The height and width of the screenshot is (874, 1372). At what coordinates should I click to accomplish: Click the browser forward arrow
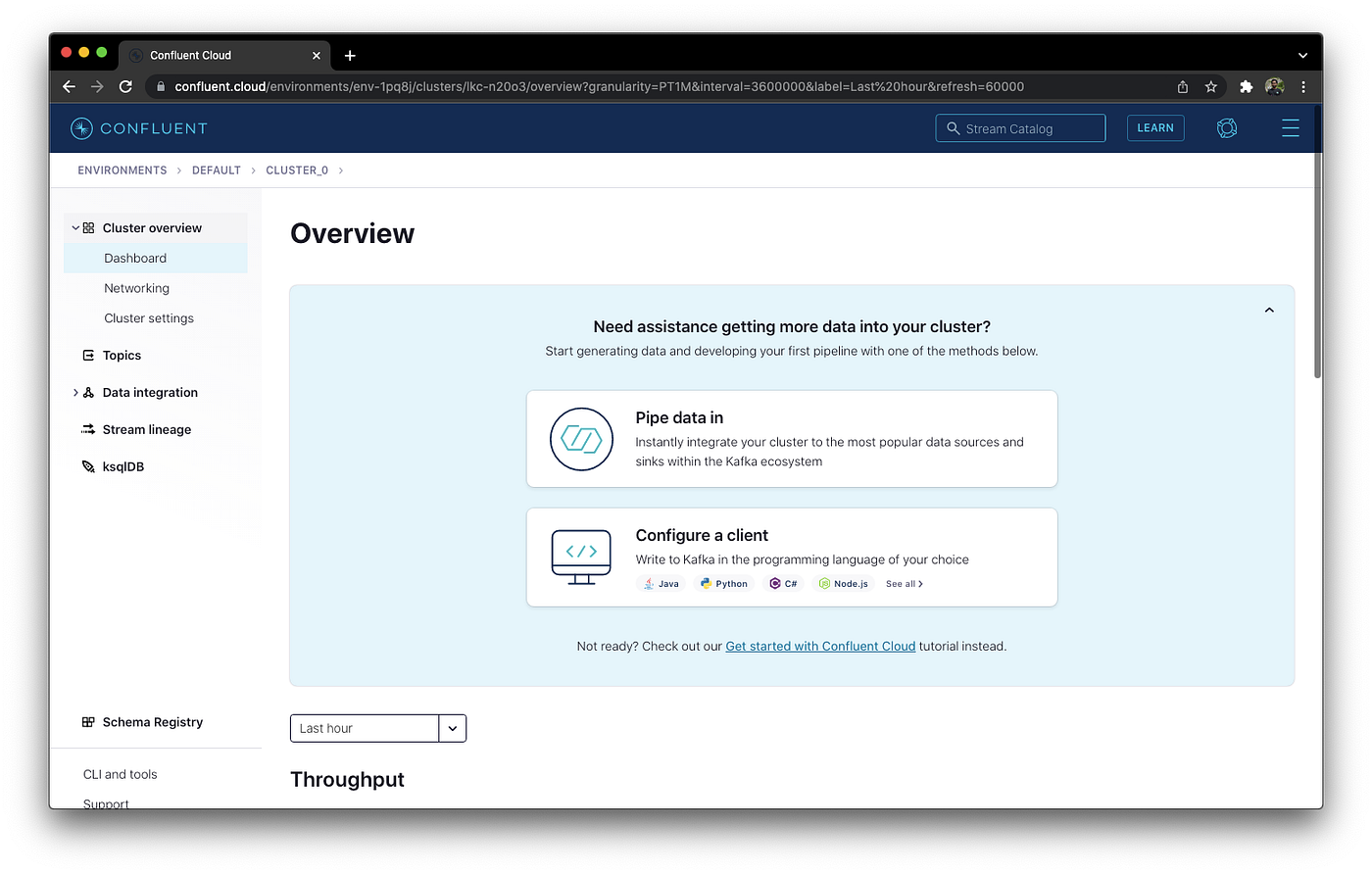pyautogui.click(x=97, y=86)
